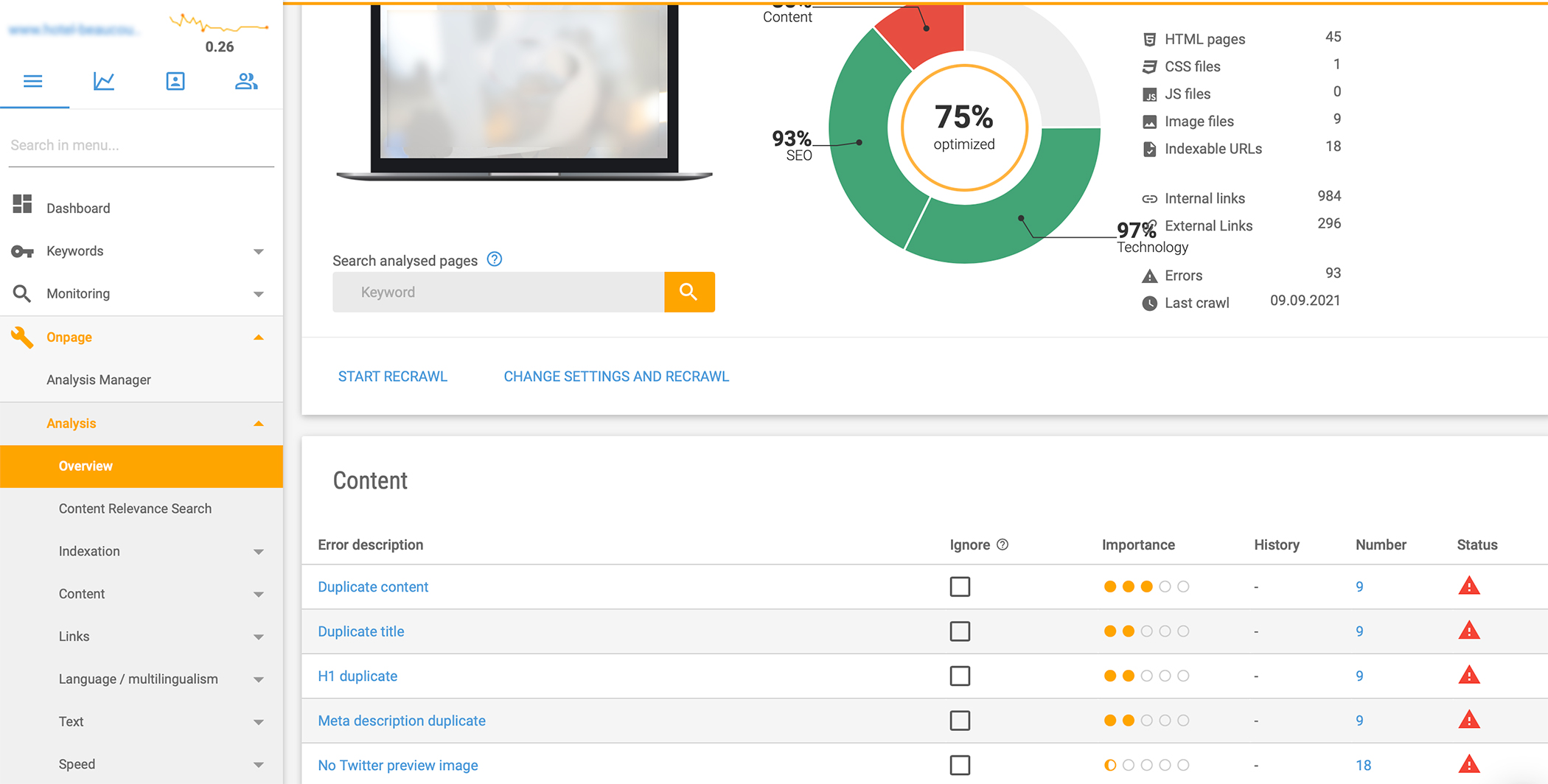Click the Internal links chain icon

(1149, 198)
